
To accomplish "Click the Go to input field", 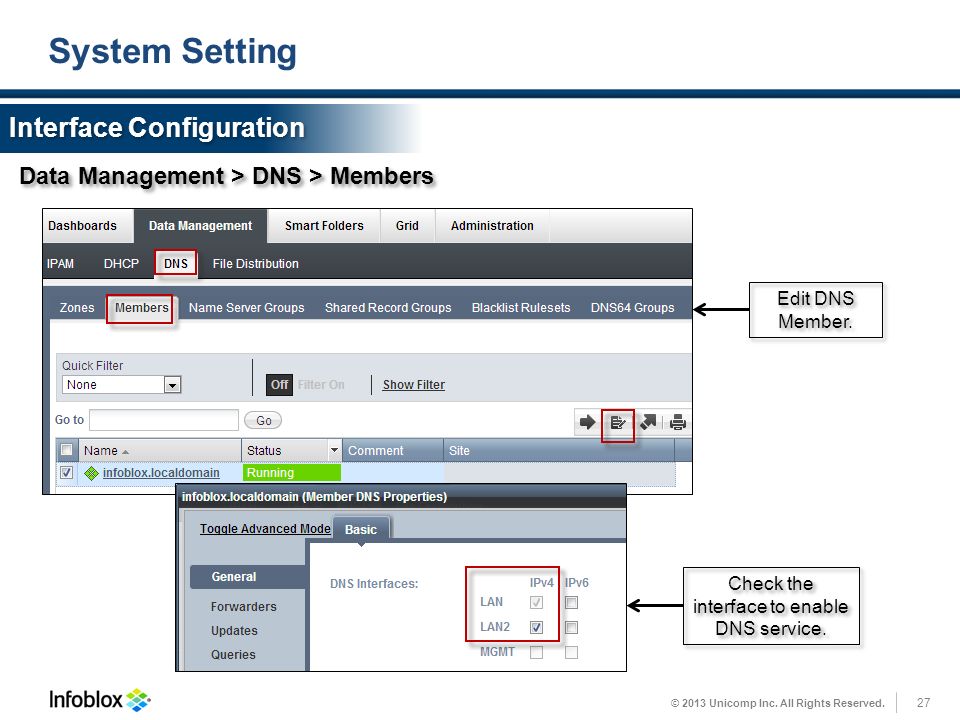I will [x=164, y=421].
